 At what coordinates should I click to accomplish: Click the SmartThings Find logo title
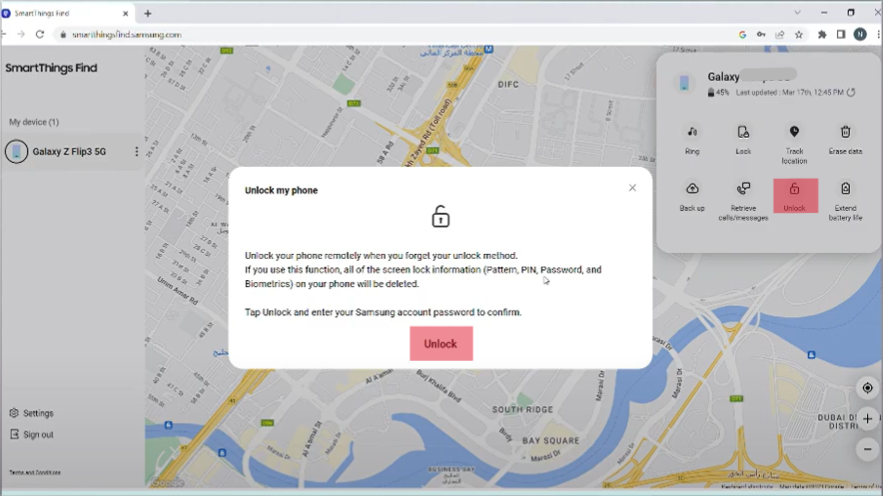(51, 68)
